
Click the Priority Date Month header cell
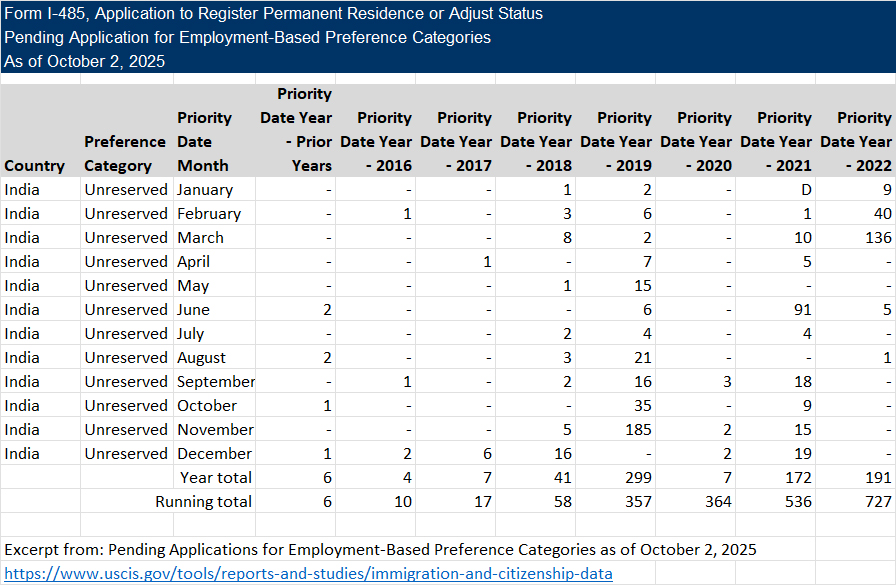coord(204,142)
